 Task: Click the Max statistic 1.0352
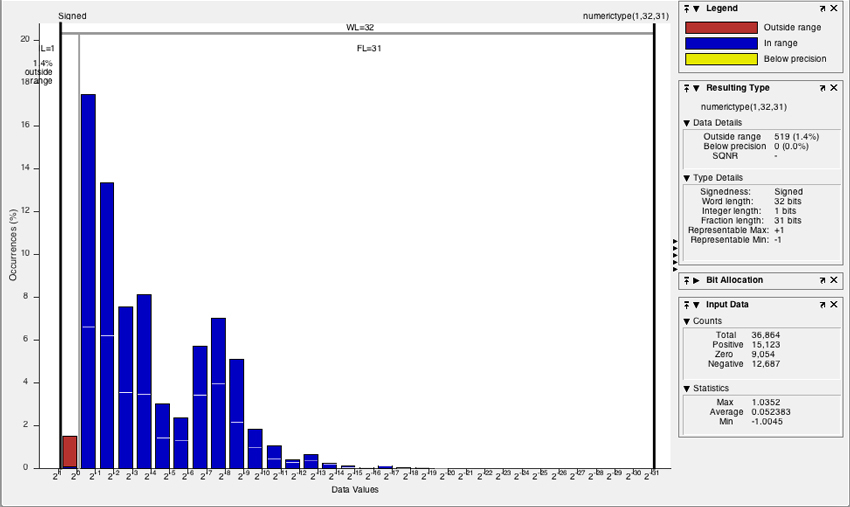point(765,402)
